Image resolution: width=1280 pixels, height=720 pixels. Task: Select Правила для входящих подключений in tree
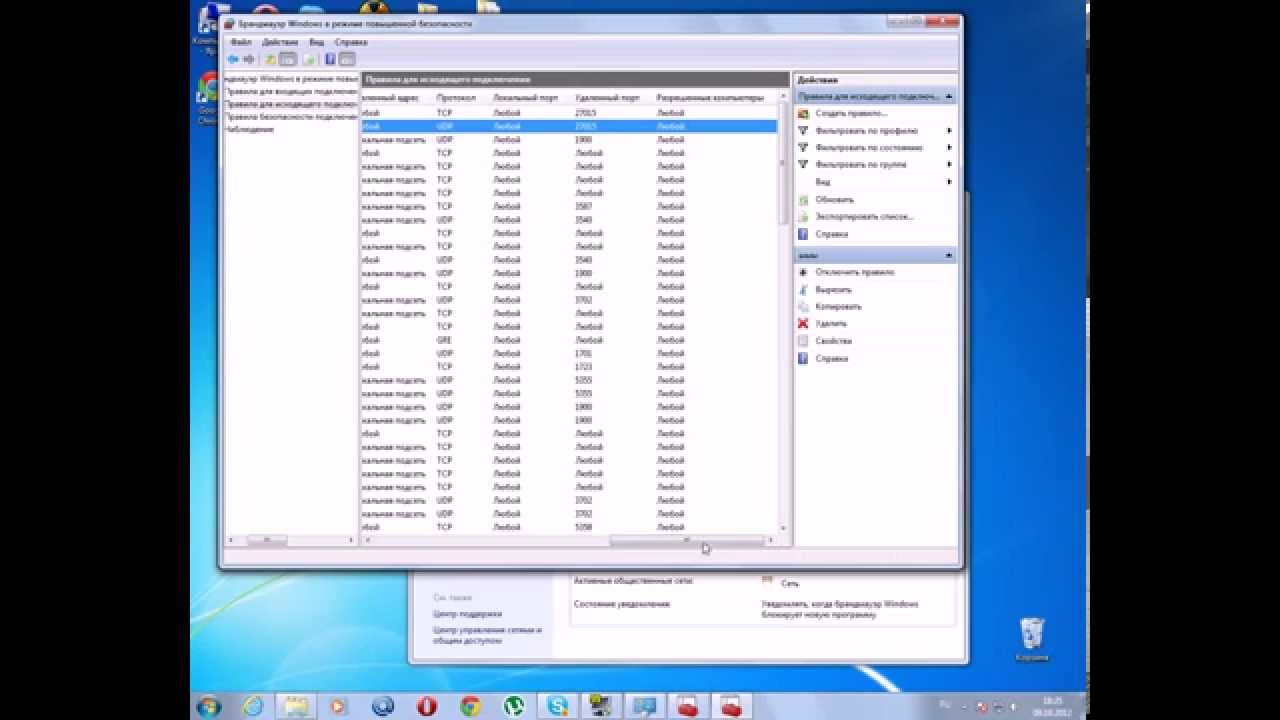click(x=291, y=91)
